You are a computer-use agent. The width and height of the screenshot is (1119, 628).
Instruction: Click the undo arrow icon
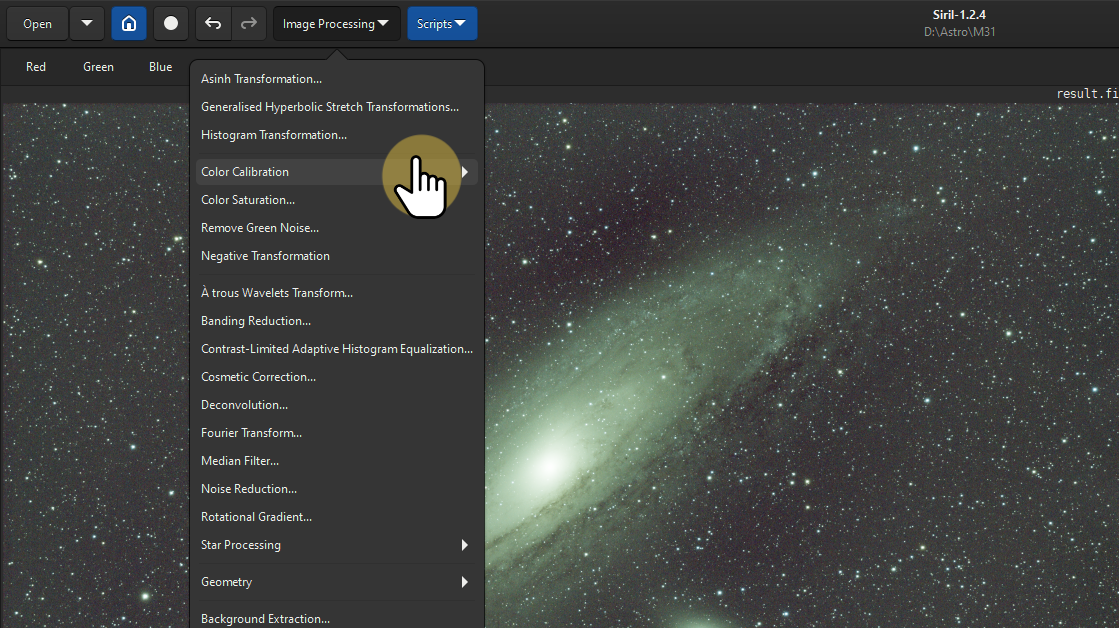tap(213, 23)
